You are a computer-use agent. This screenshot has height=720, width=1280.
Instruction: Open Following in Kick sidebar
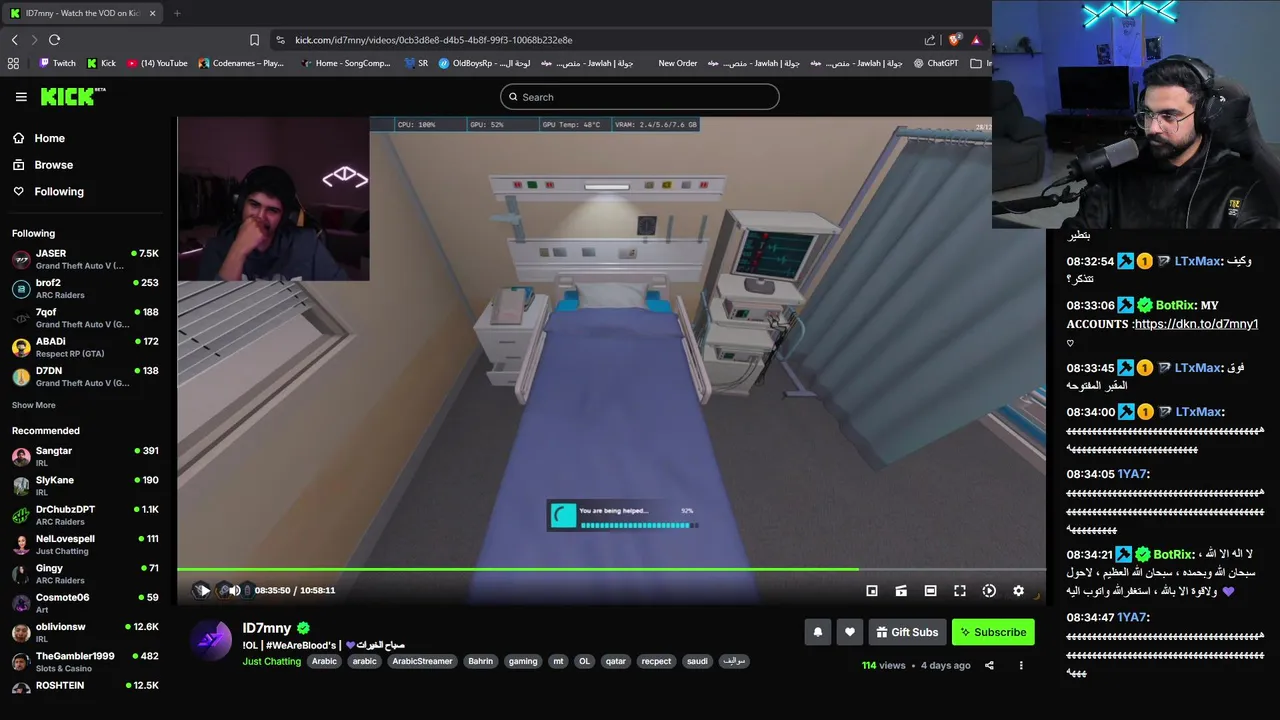(48, 192)
